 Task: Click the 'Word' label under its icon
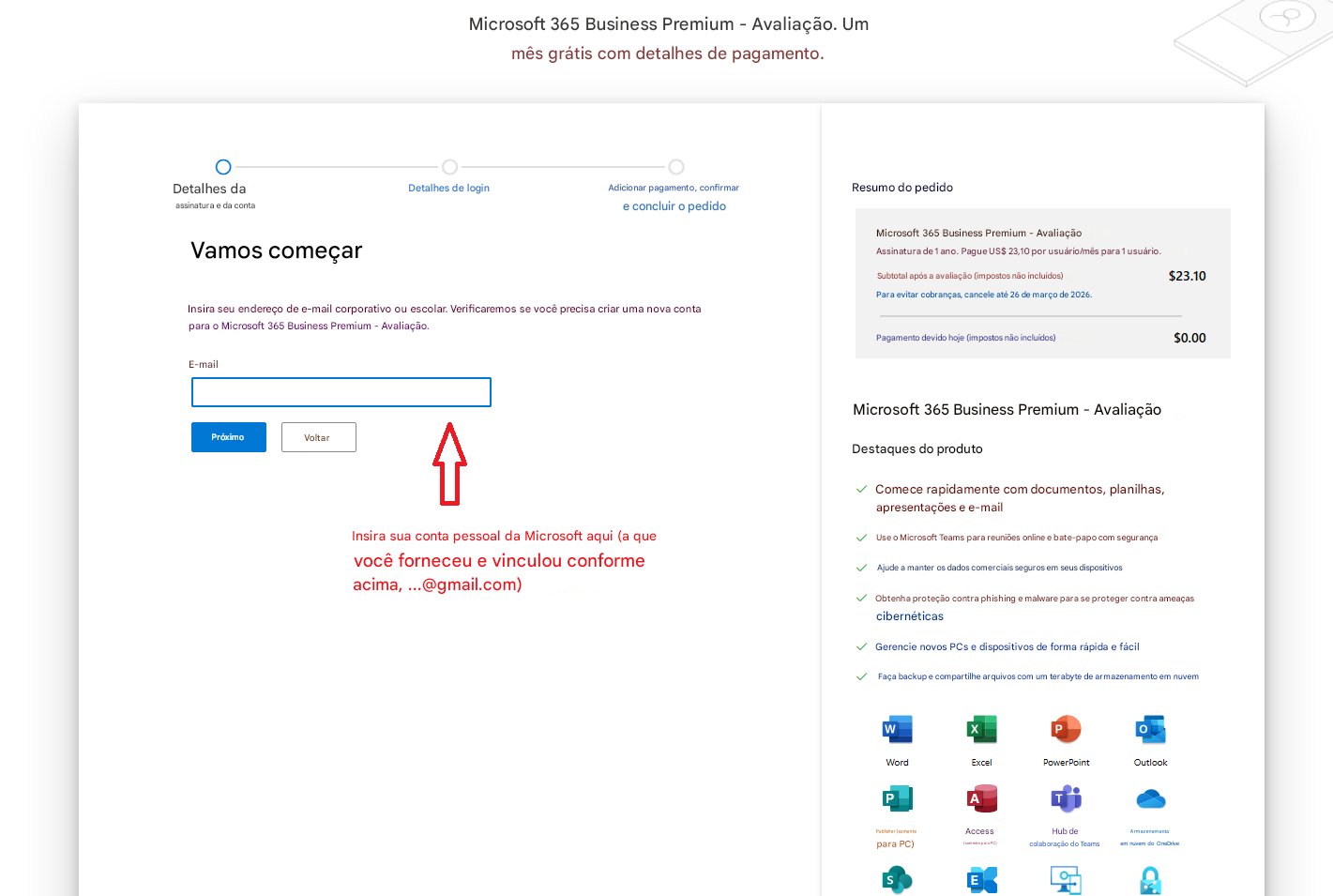point(898,763)
